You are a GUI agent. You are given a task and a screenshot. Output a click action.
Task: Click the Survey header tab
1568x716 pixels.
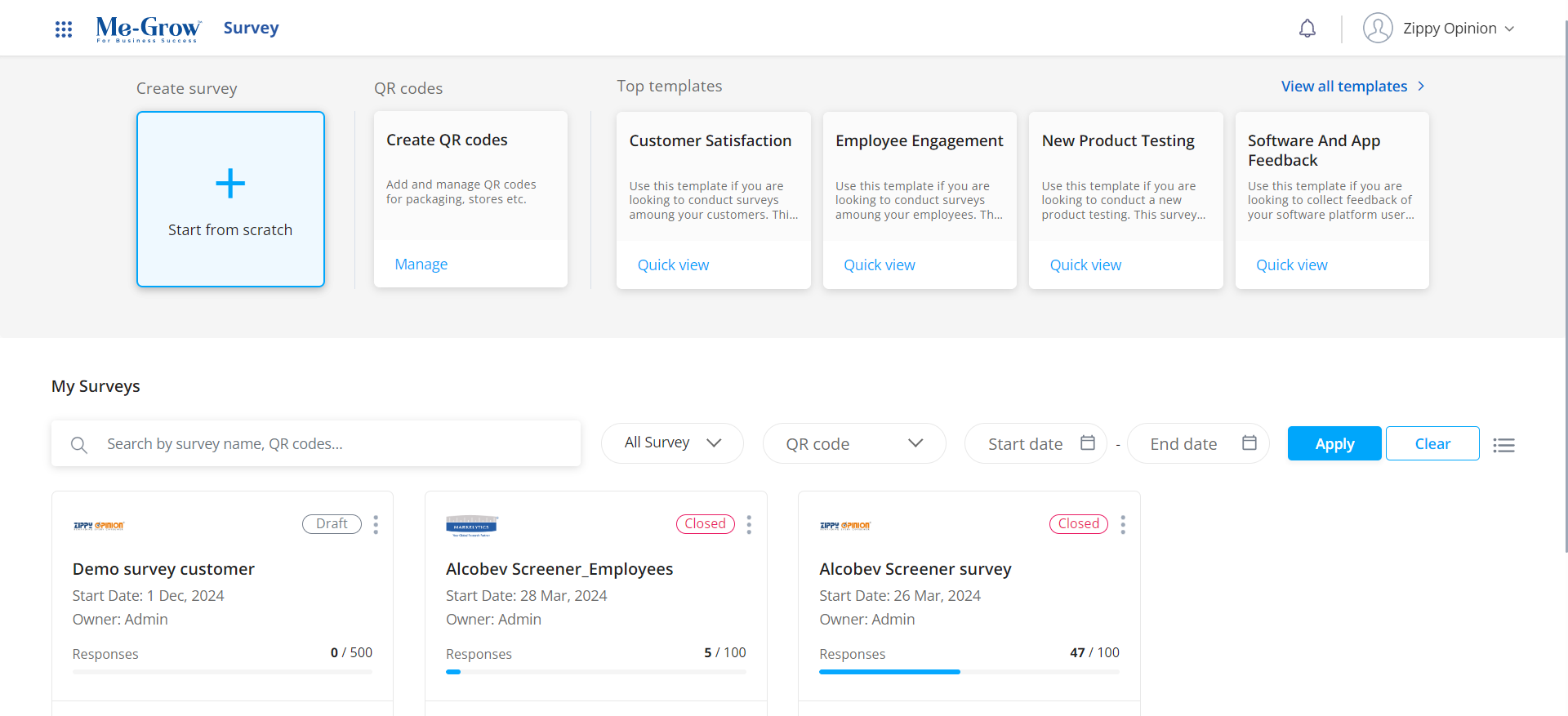tap(251, 29)
